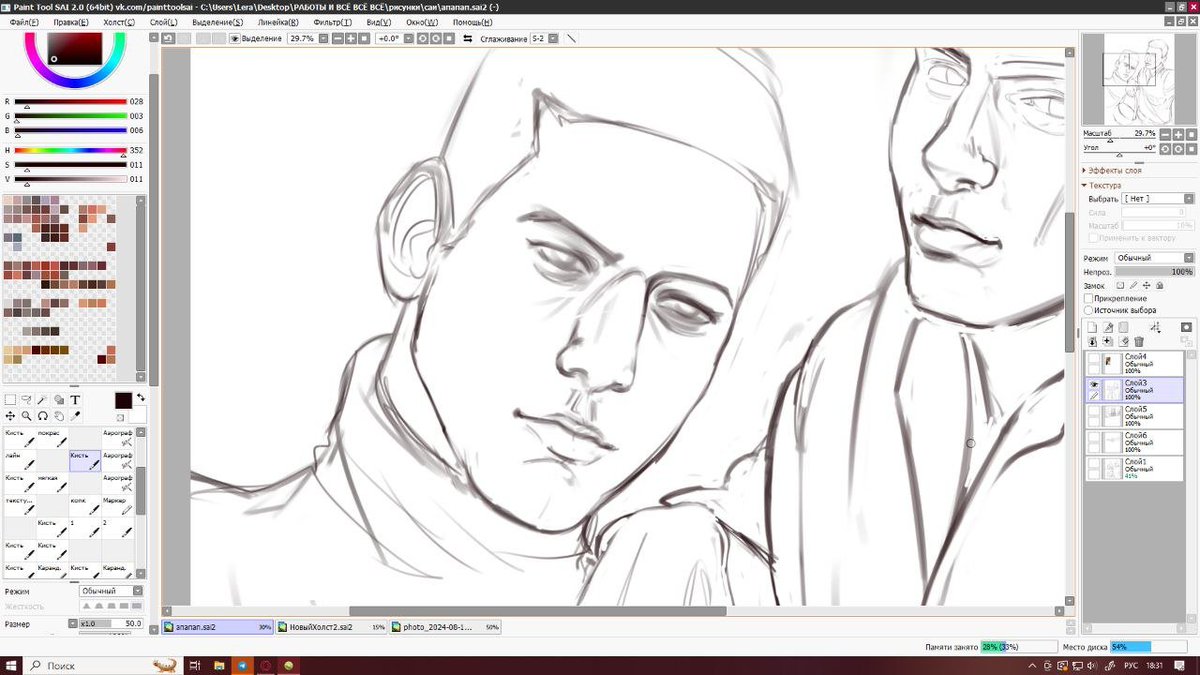
Task: Select the layer named Слой6
Action: [1135, 441]
